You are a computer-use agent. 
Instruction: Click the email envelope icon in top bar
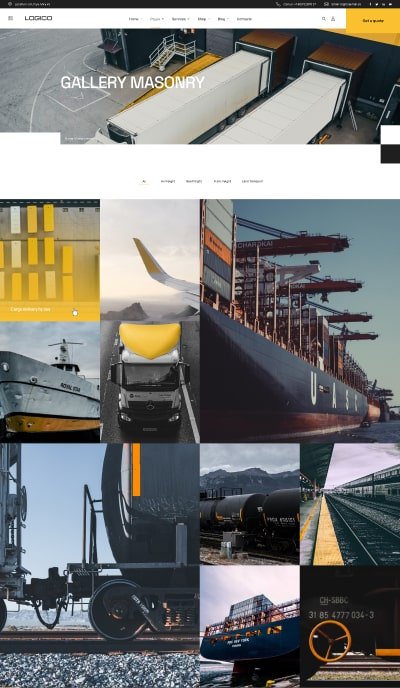click(x=326, y=4)
